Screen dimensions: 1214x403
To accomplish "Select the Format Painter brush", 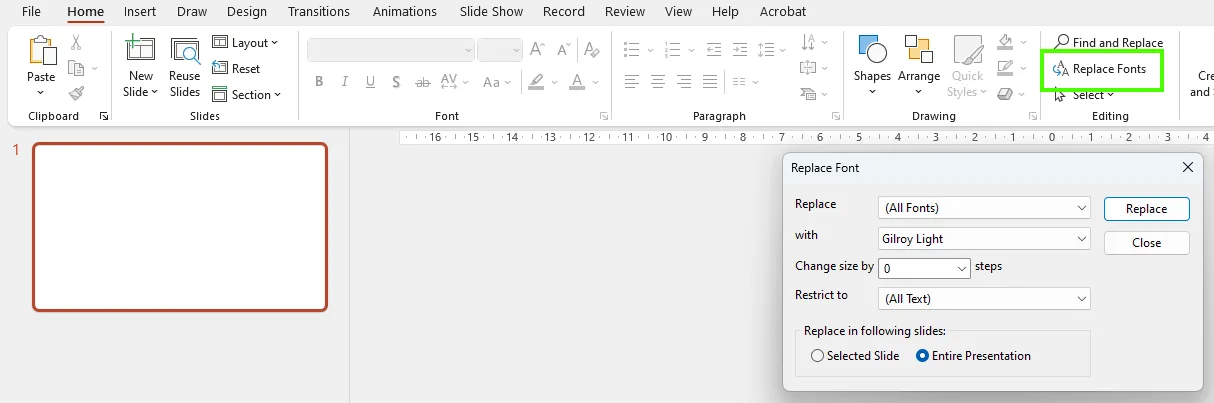I will [77, 93].
